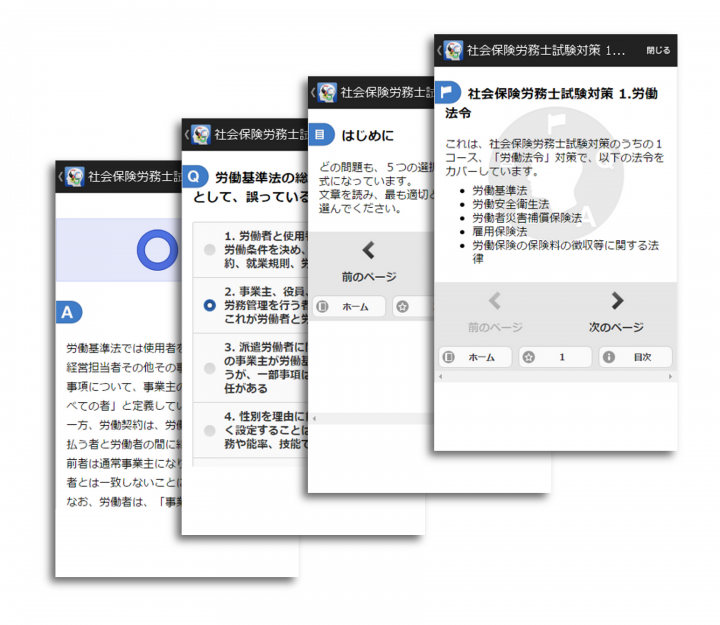Click app logo icon in question window header
Screen dimensions: 720x625
click(201, 135)
